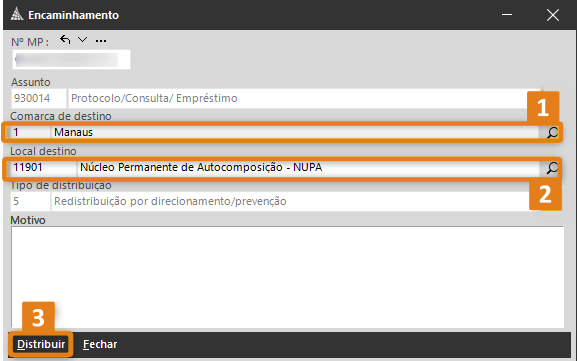The width and height of the screenshot is (577, 361).
Task: Click the Manaus comarca name field
Action: 295,132
